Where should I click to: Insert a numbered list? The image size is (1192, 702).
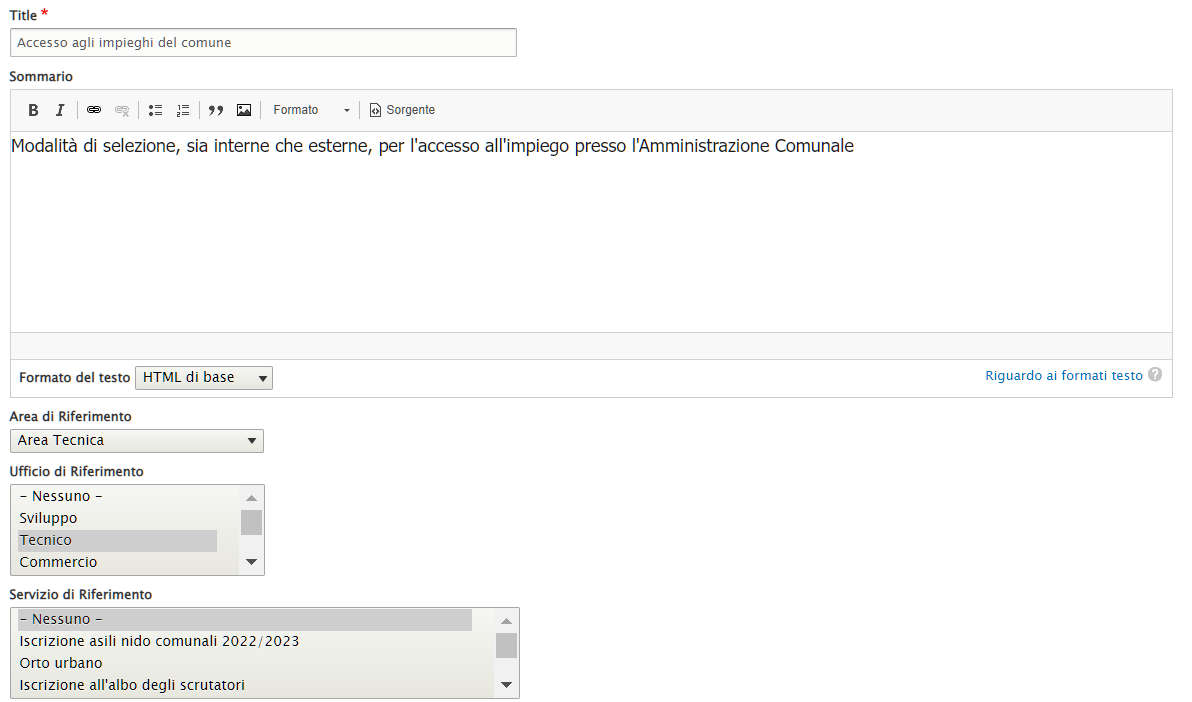coord(183,110)
